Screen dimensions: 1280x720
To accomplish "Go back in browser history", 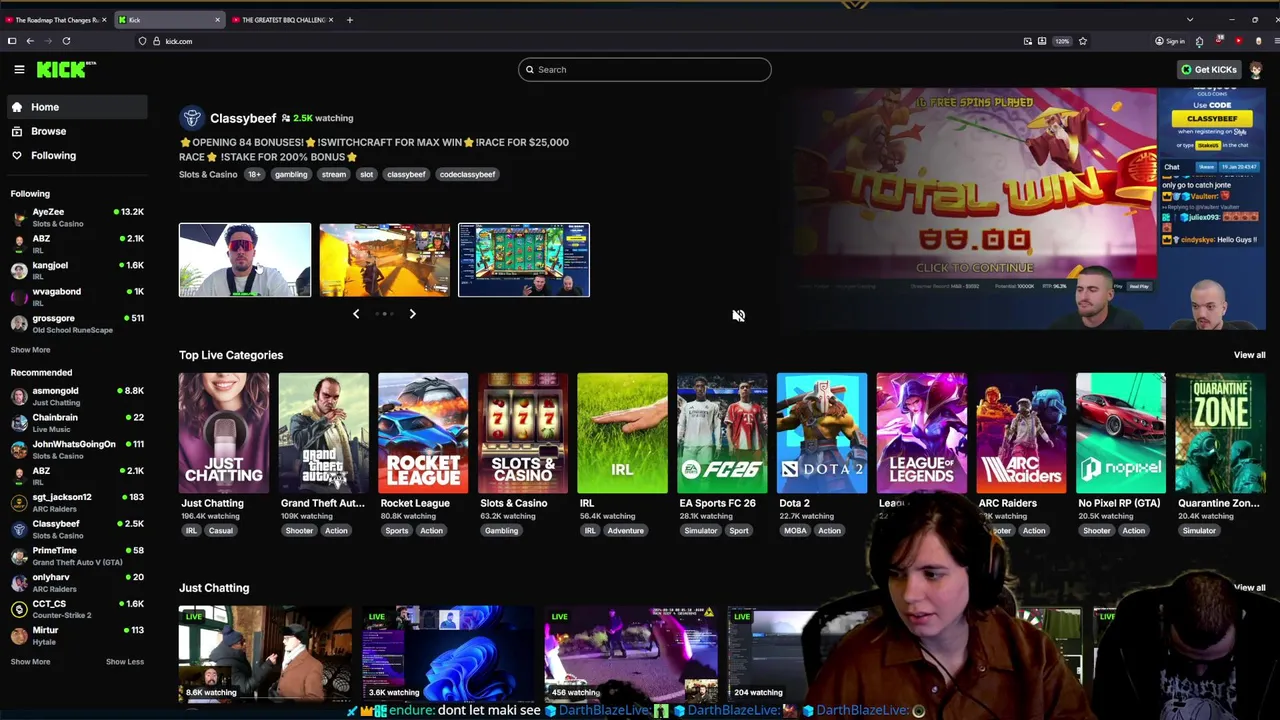I will click(x=30, y=41).
